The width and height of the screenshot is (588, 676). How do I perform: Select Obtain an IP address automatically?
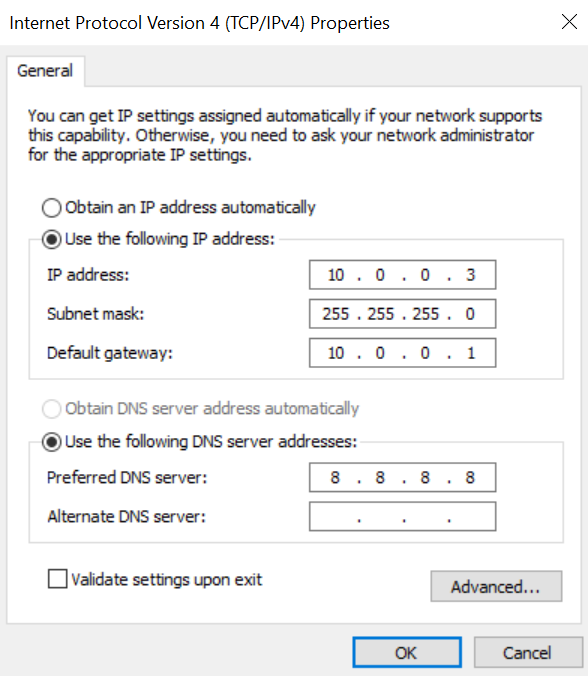pyautogui.click(x=51, y=208)
